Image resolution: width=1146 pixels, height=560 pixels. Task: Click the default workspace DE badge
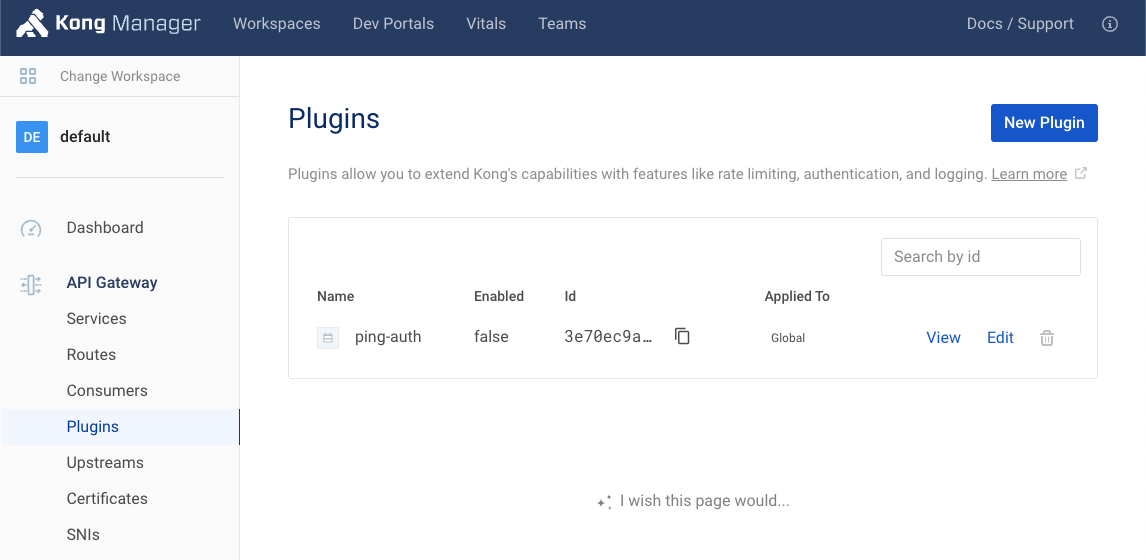click(x=32, y=137)
